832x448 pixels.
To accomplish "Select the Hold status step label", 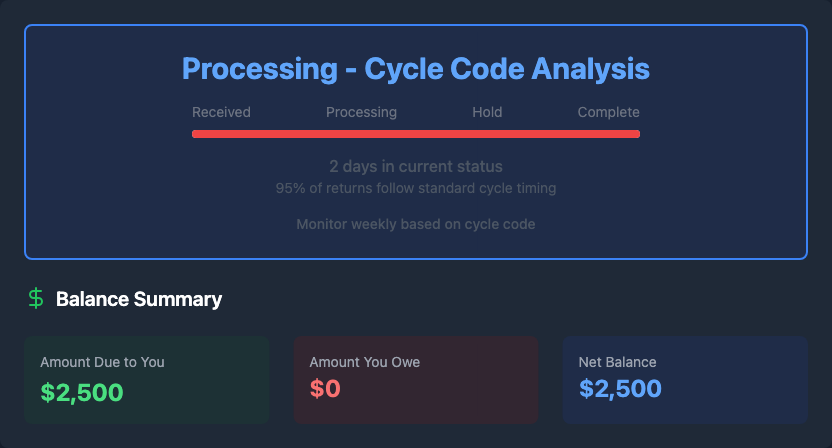I will tap(487, 112).
